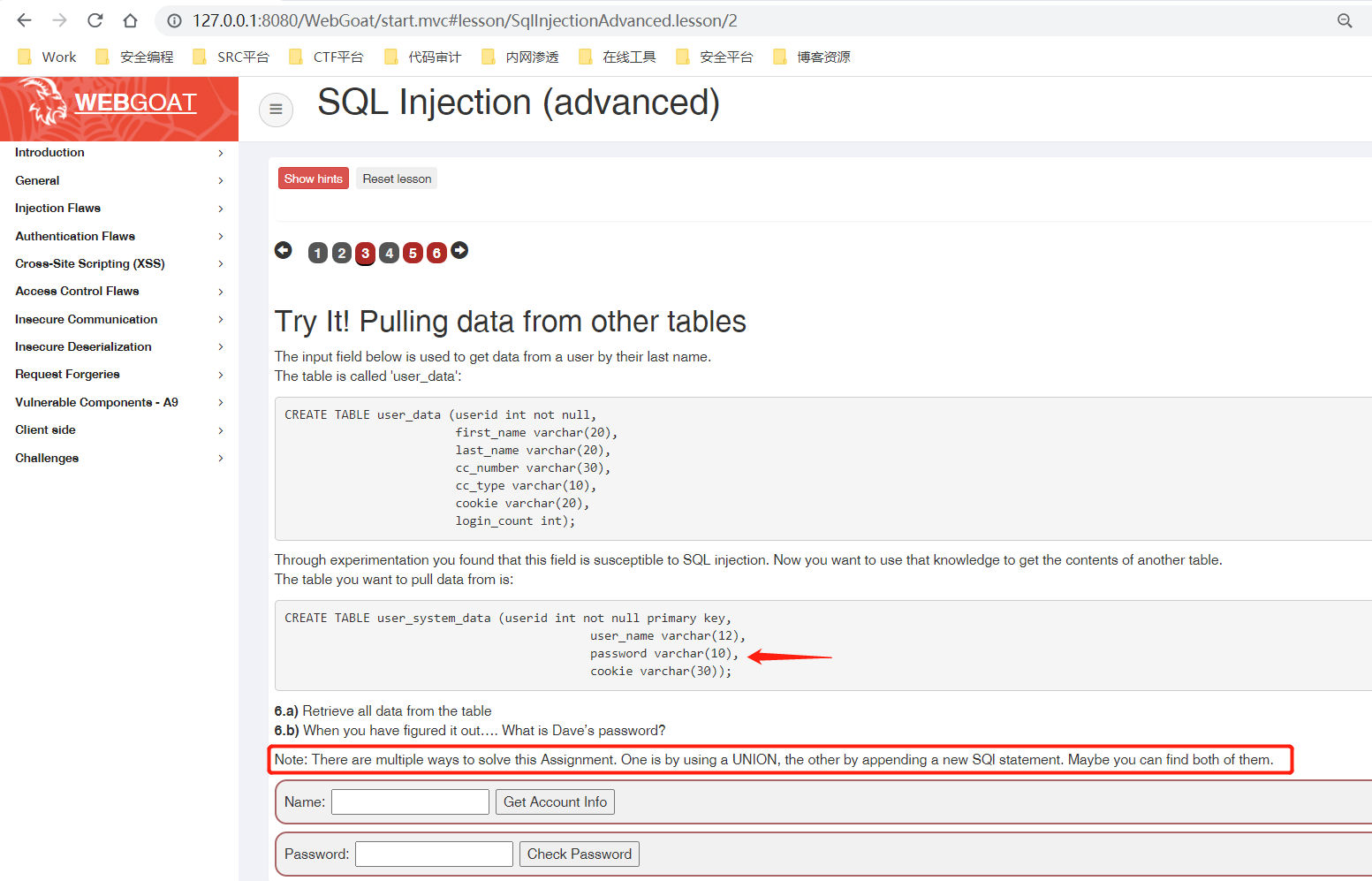
Task: Reload the WebGoat page
Action: point(95,19)
